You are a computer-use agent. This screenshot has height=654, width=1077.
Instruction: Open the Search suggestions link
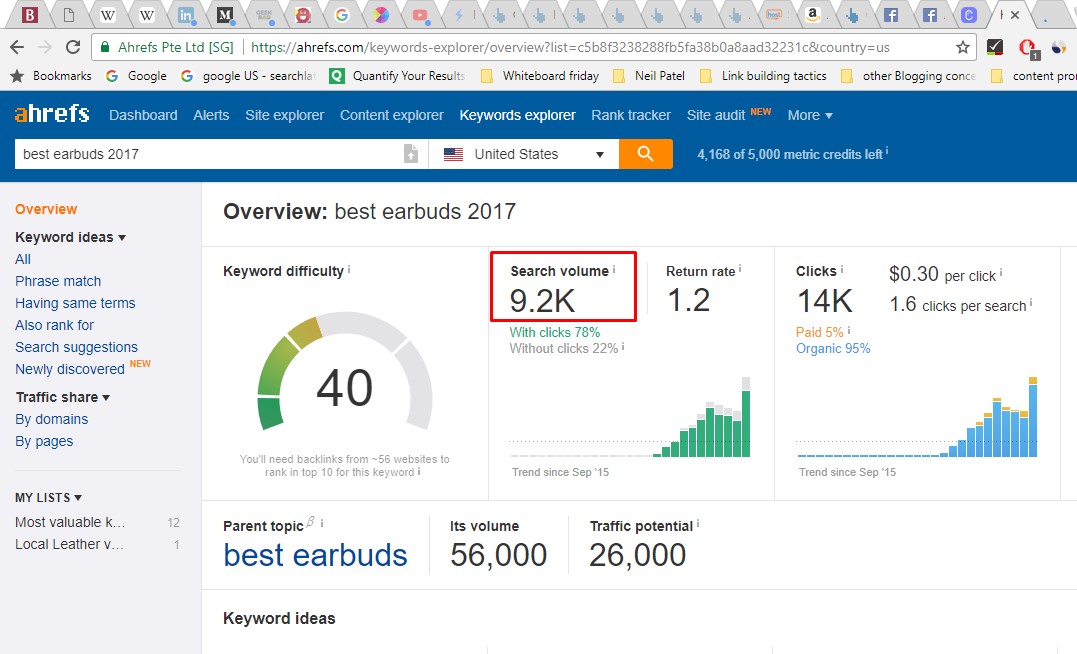pyautogui.click(x=76, y=347)
